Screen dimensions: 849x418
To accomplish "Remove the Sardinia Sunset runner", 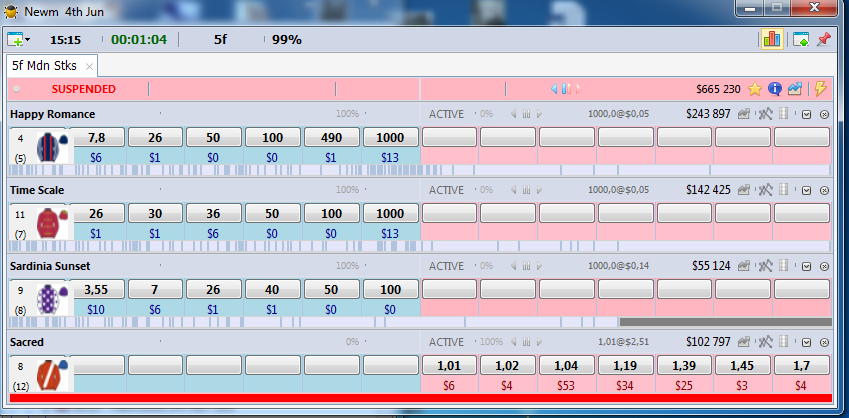I will (x=825, y=266).
